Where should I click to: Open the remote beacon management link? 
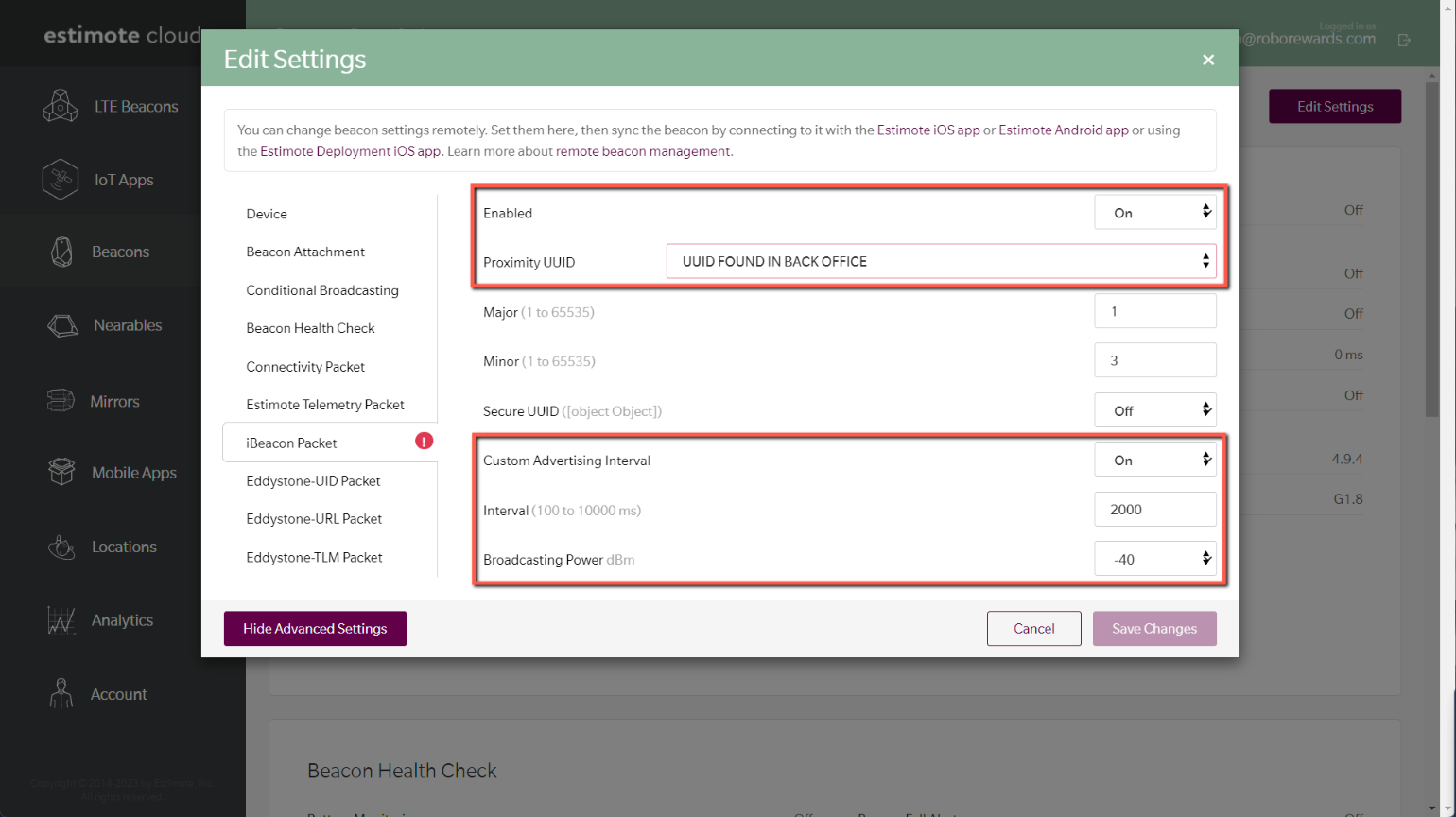[x=643, y=150]
